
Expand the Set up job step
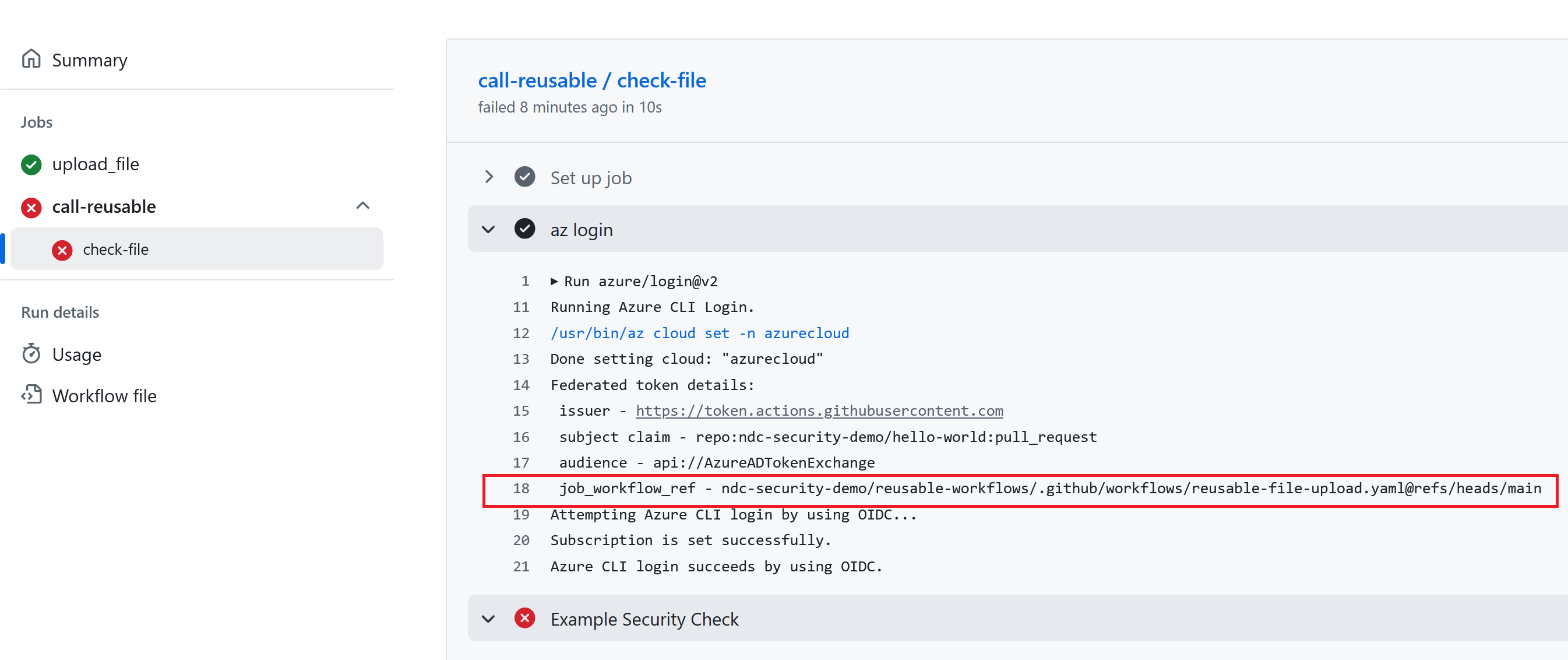click(488, 177)
